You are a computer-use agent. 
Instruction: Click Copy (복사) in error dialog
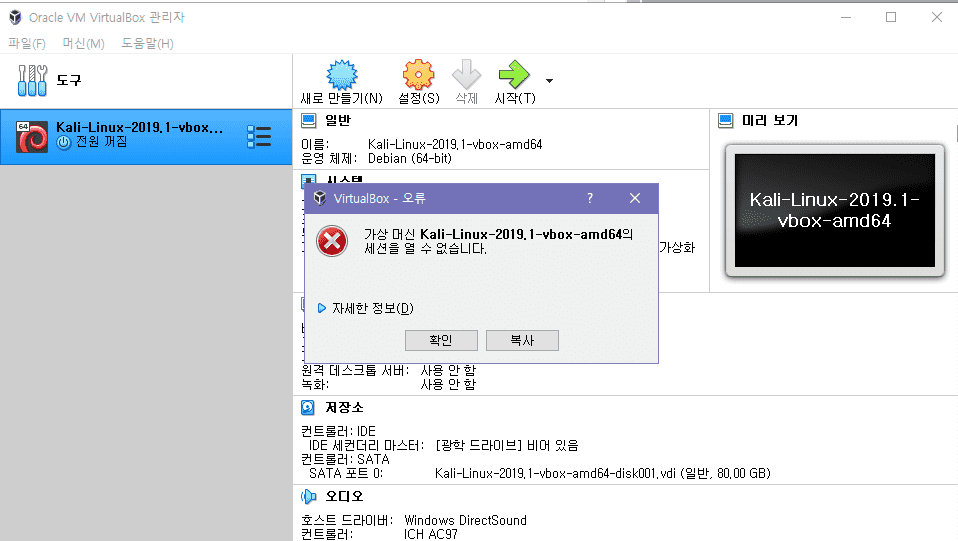coord(522,340)
